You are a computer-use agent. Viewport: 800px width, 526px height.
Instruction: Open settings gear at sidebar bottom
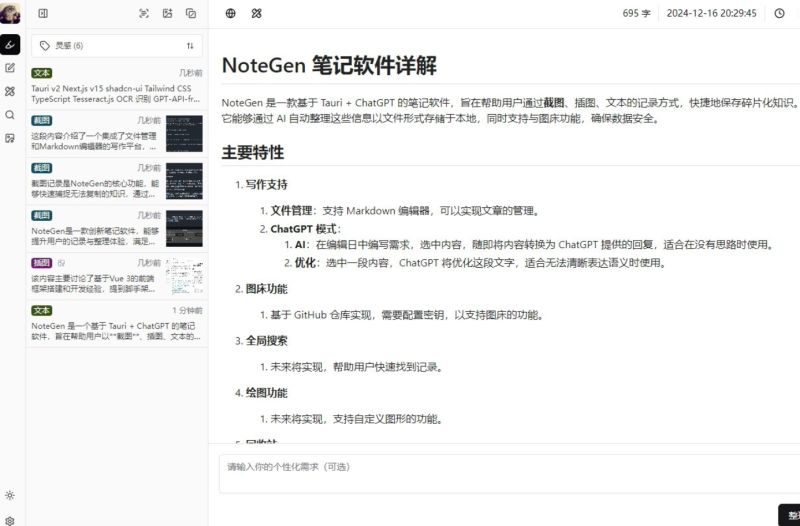10,521
